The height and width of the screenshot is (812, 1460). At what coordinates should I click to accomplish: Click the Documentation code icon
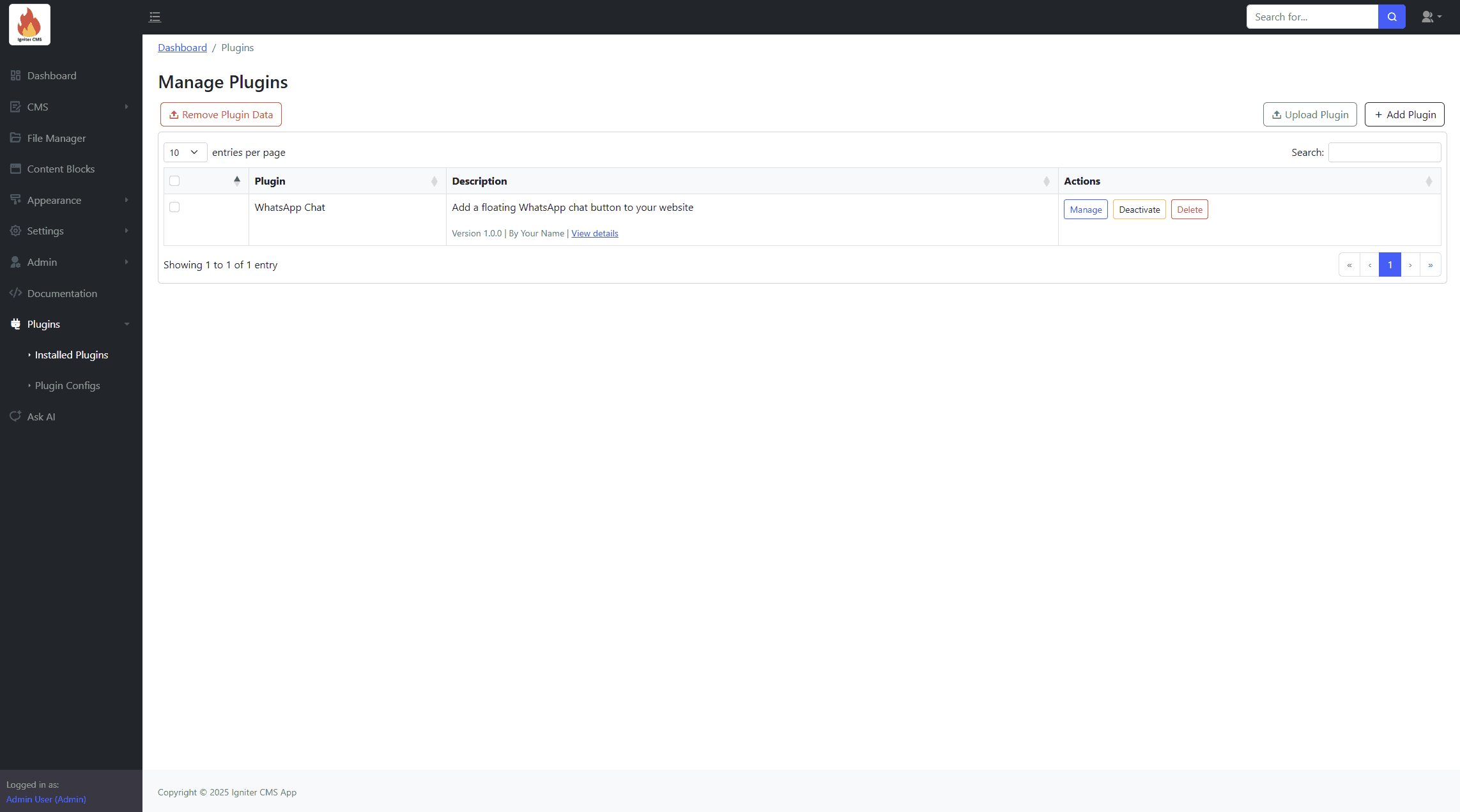pyautogui.click(x=15, y=293)
